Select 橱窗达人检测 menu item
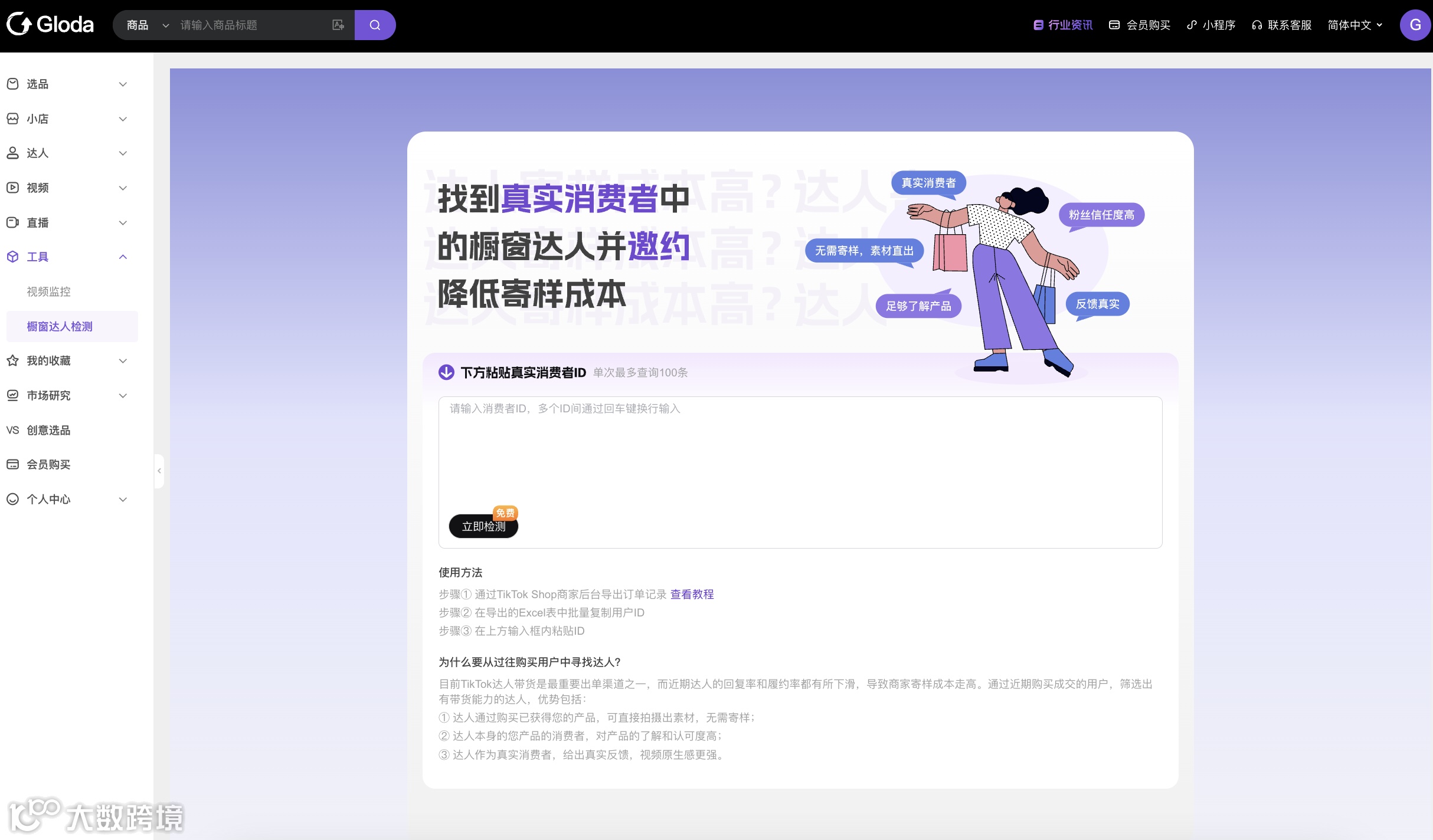 60,326
